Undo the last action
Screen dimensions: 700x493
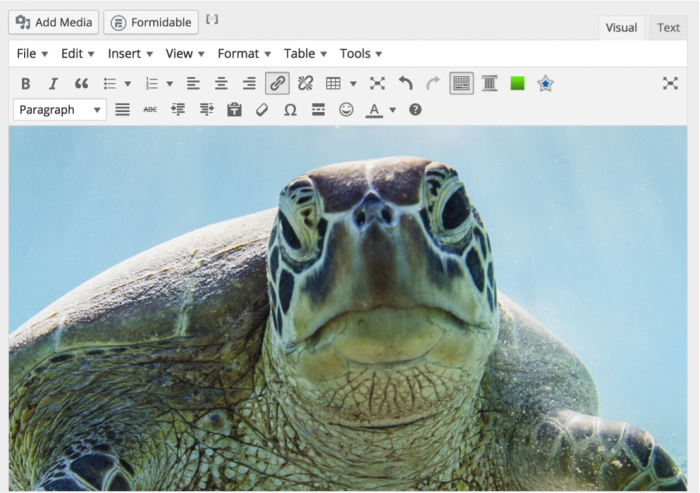pyautogui.click(x=405, y=84)
